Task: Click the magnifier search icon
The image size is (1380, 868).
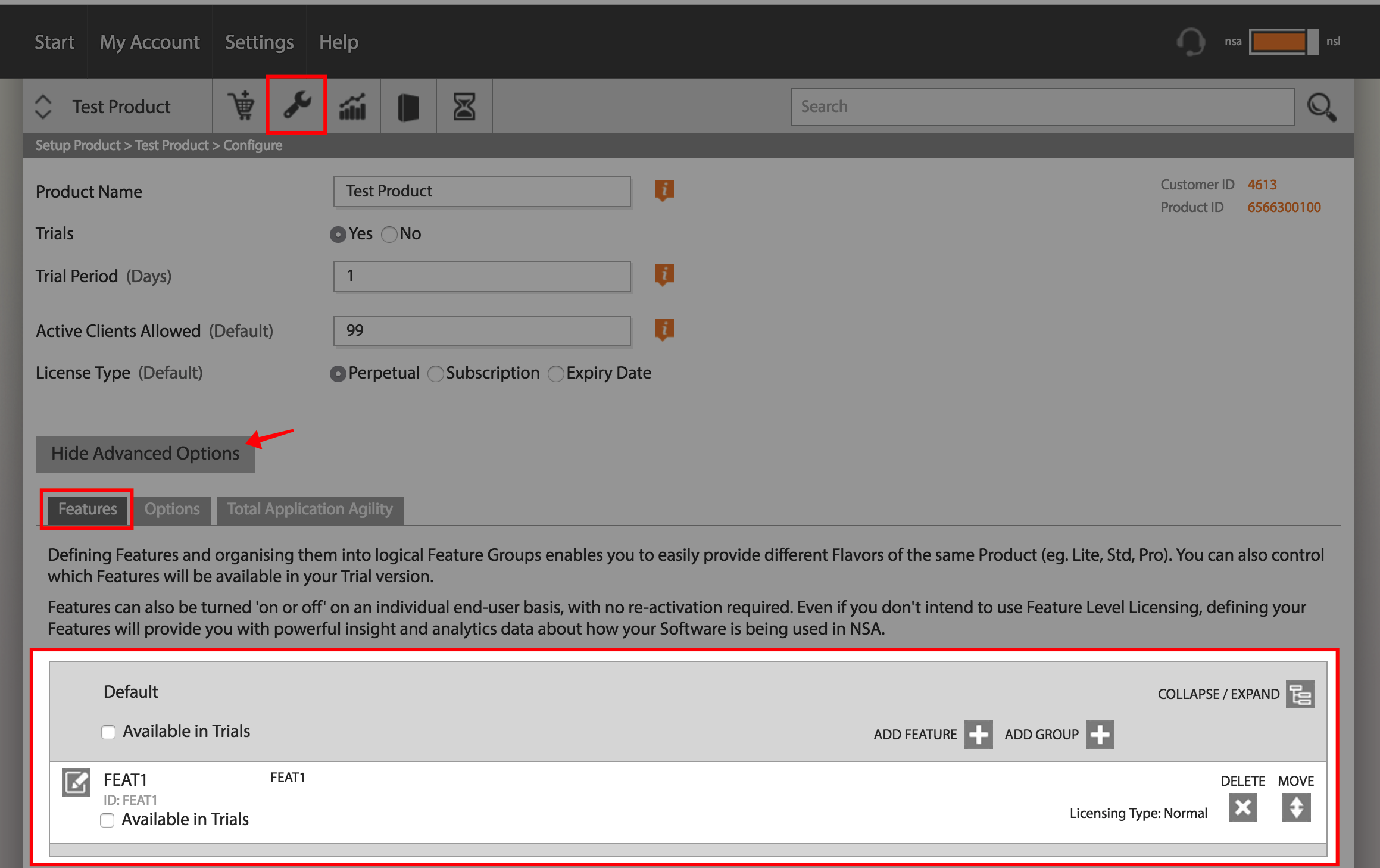Action: (1322, 107)
